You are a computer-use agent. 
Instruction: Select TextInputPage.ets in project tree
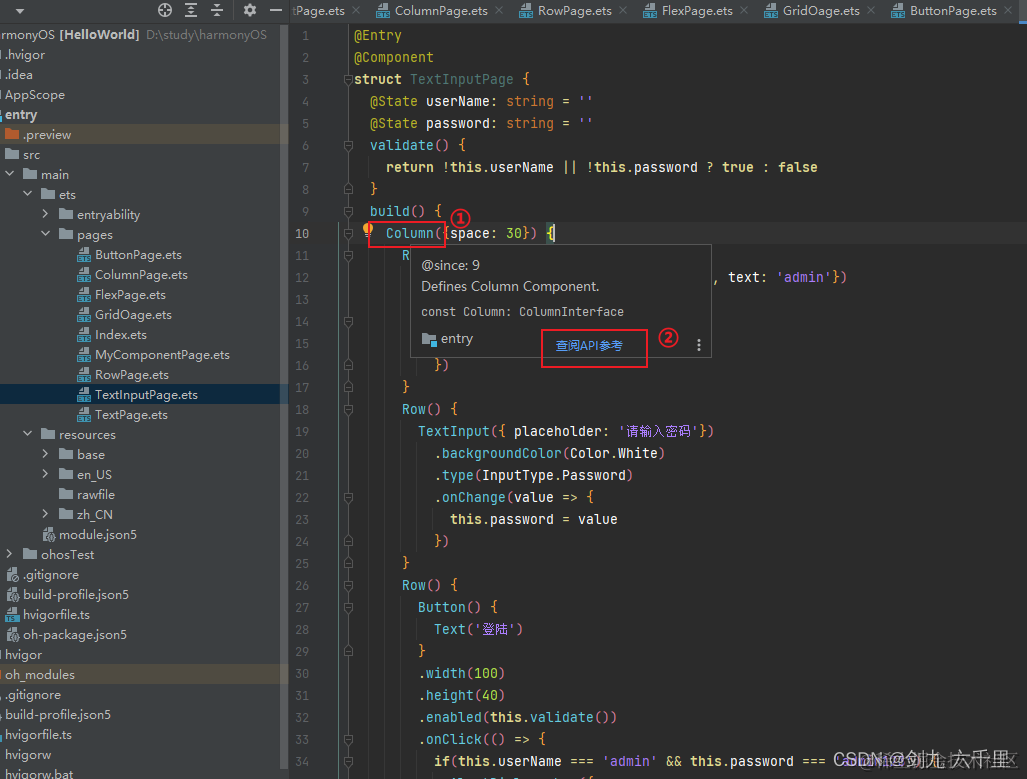point(146,394)
